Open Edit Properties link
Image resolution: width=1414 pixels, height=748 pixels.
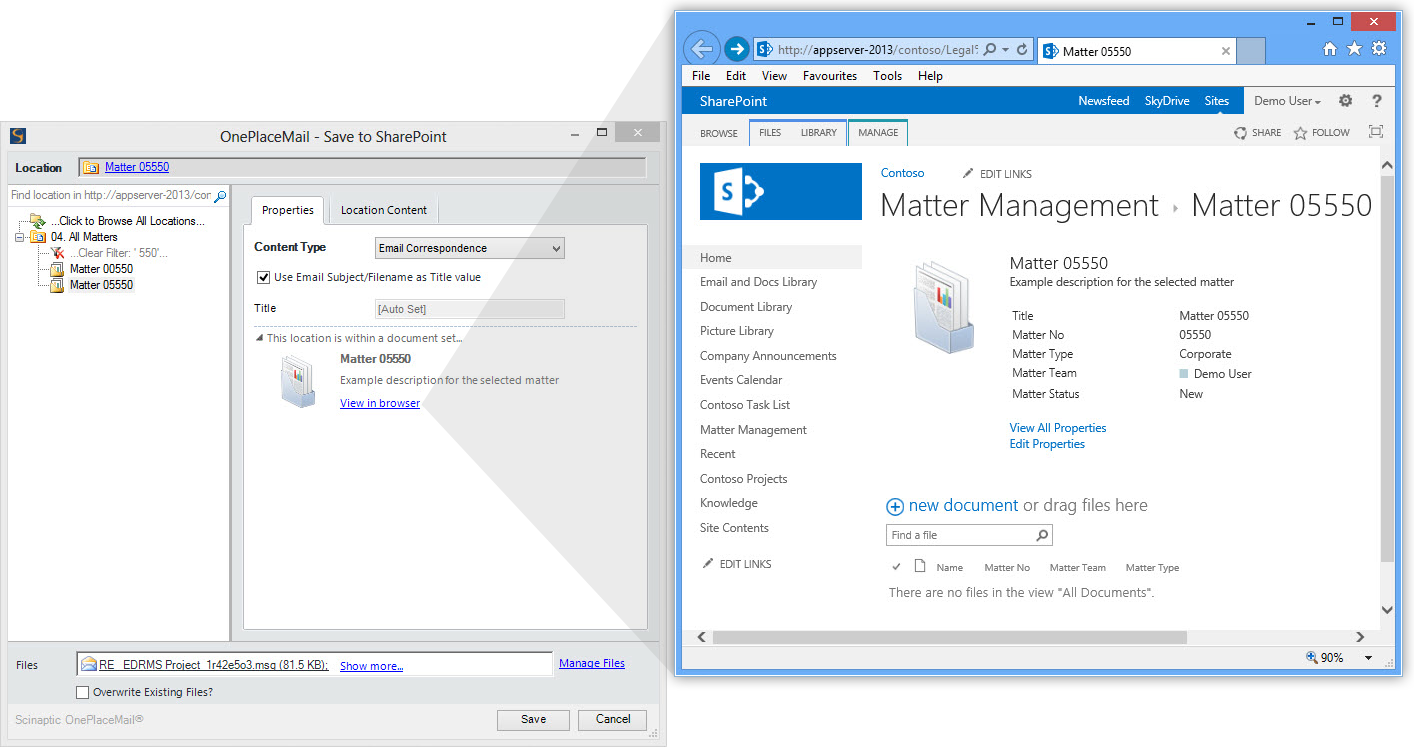tap(1047, 444)
